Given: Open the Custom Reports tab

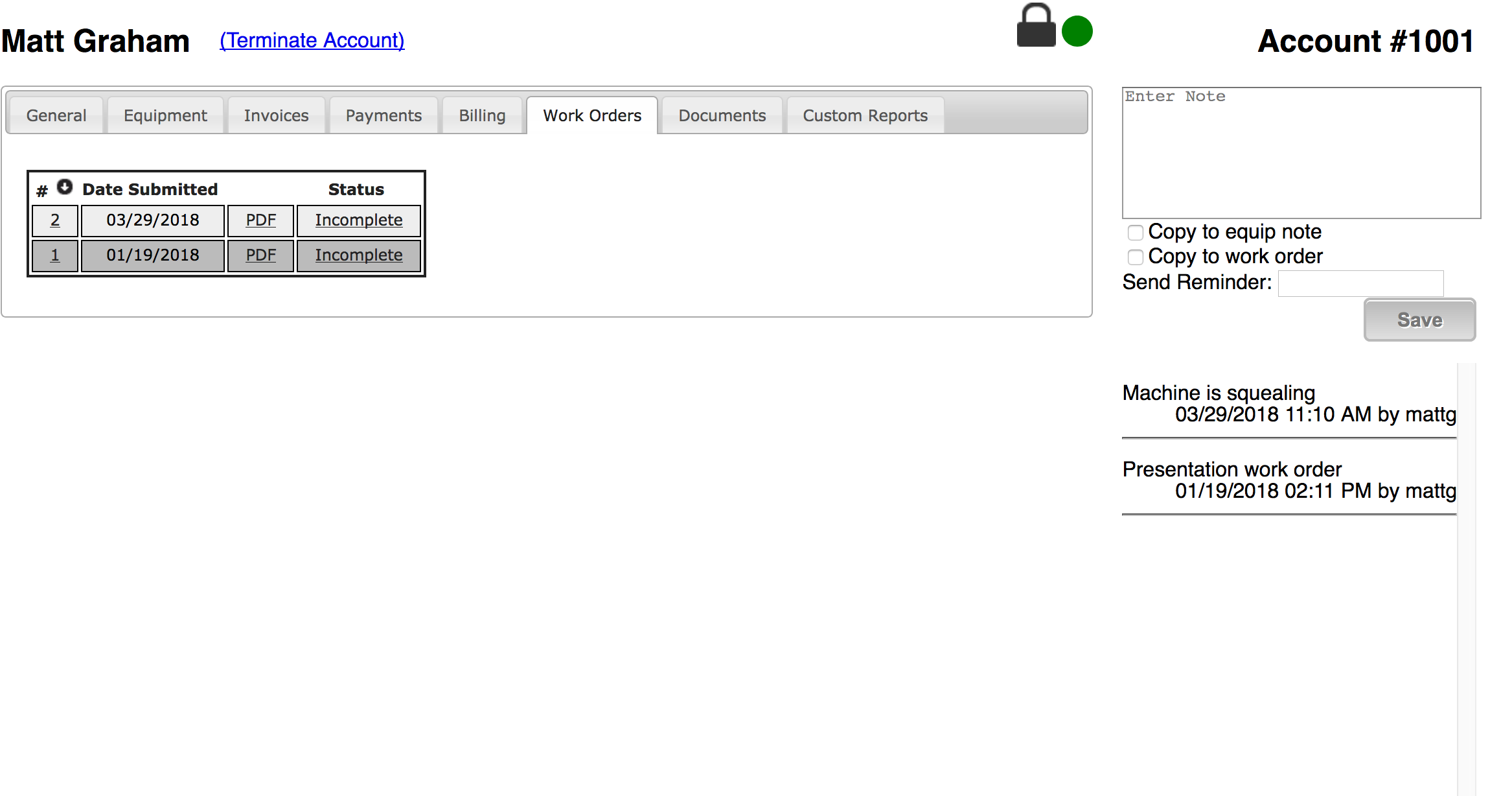Looking at the screenshot, I should 865,115.
